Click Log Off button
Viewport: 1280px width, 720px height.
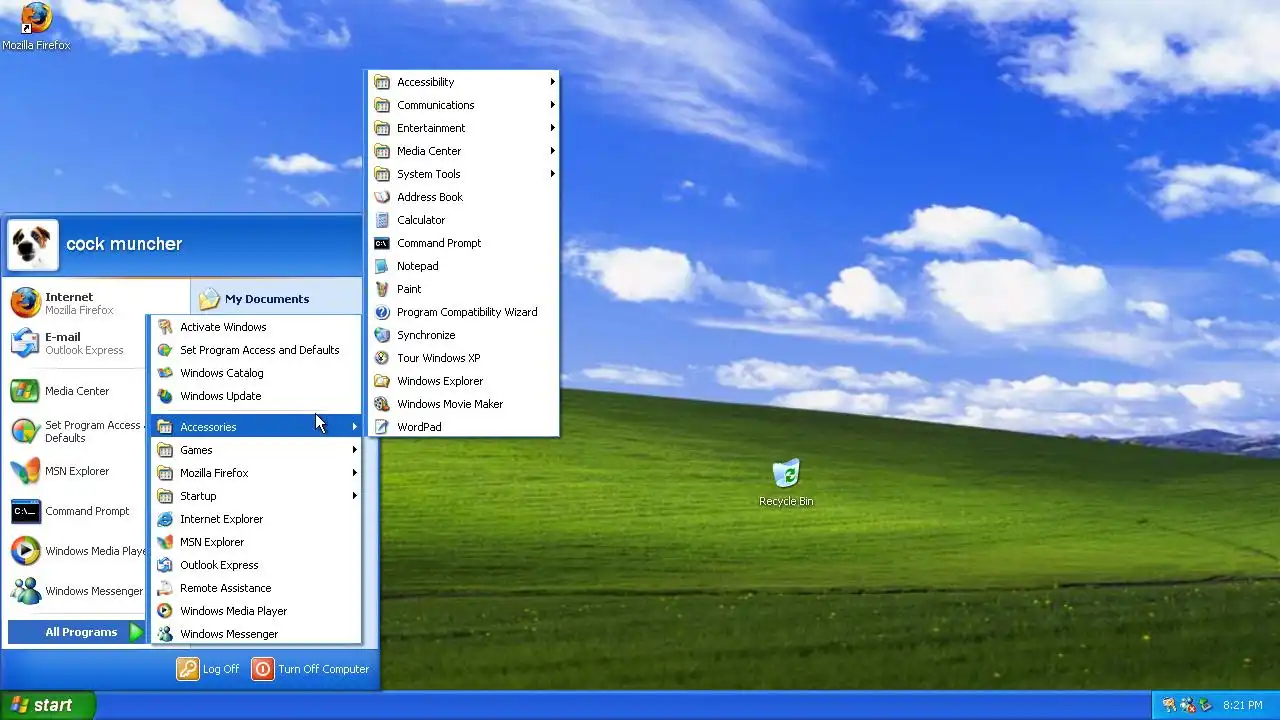coord(209,669)
